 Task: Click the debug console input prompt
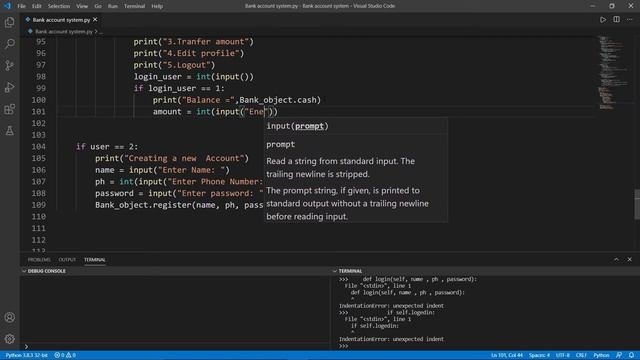(176, 347)
